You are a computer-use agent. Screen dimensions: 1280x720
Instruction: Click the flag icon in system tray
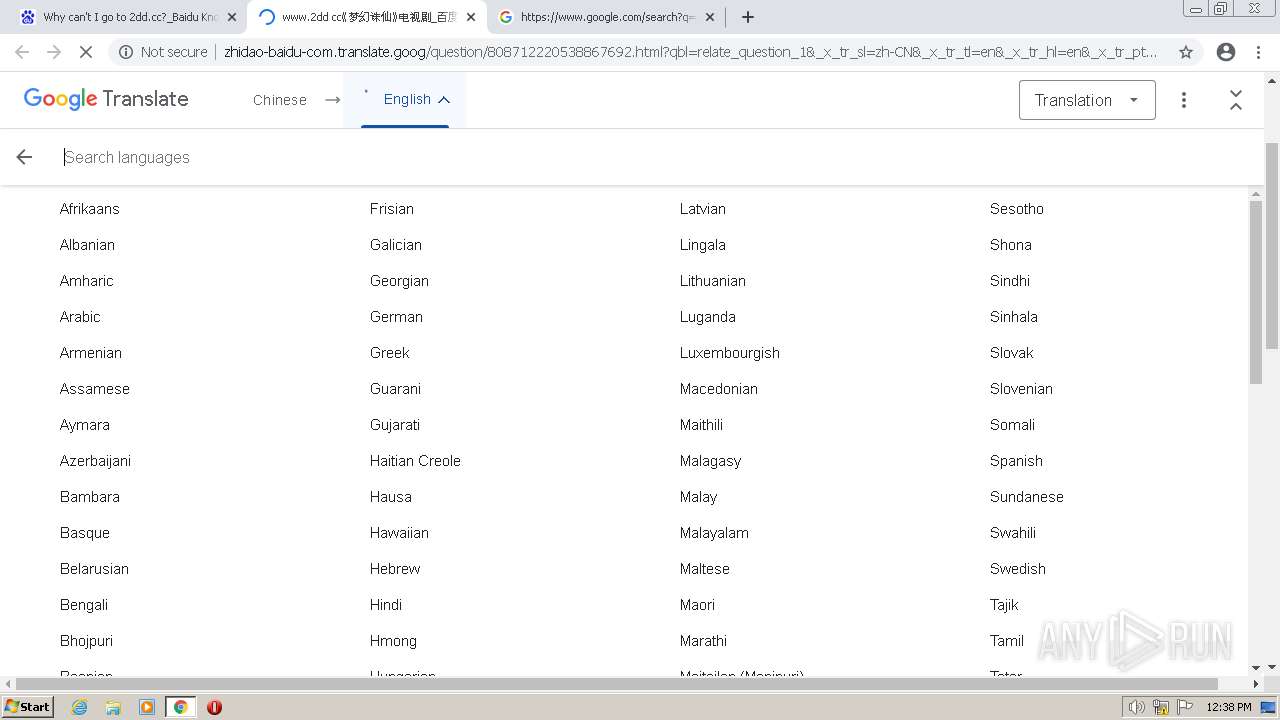pyautogui.click(x=1185, y=707)
